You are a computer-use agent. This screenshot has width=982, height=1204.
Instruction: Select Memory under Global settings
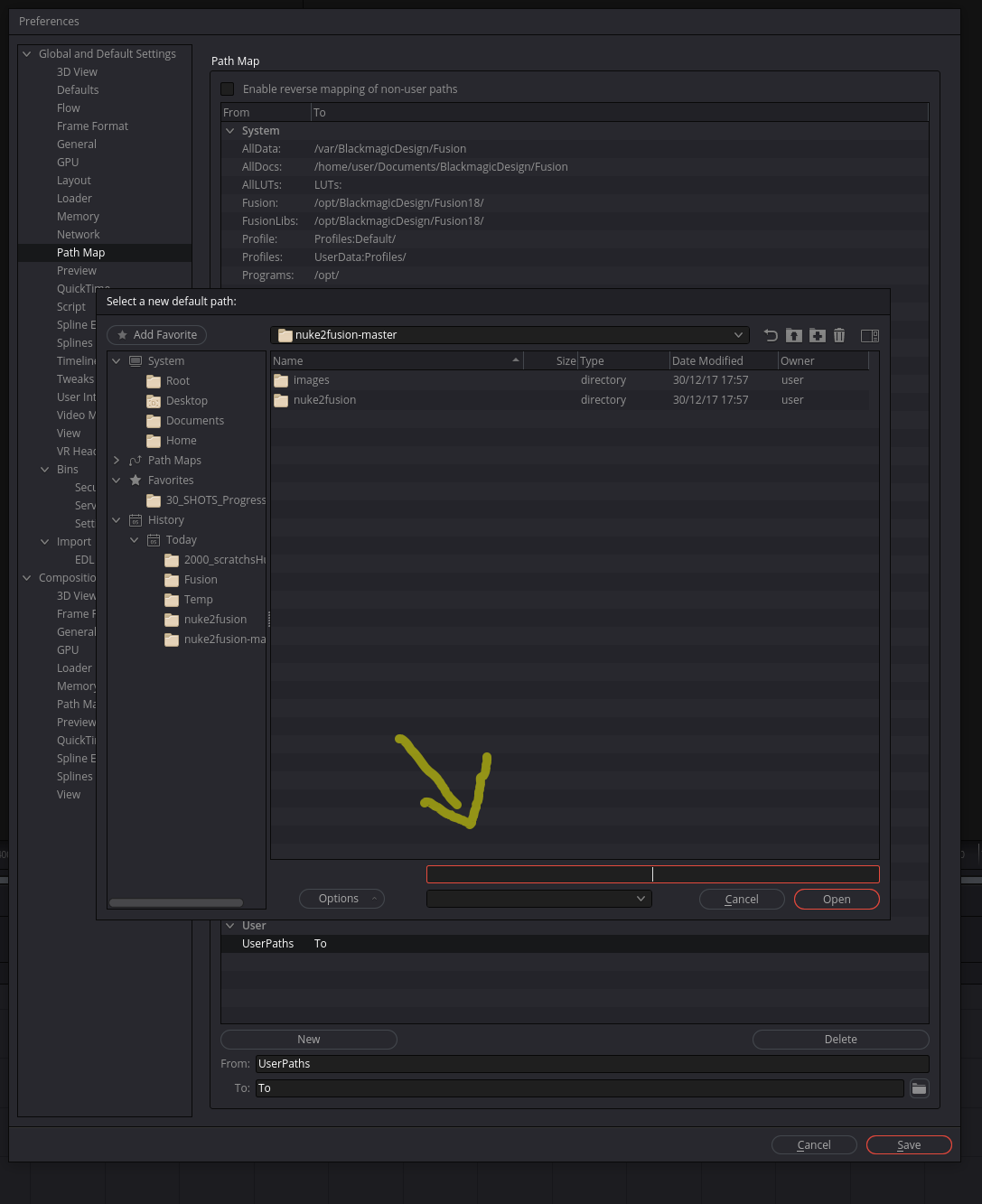click(x=78, y=216)
